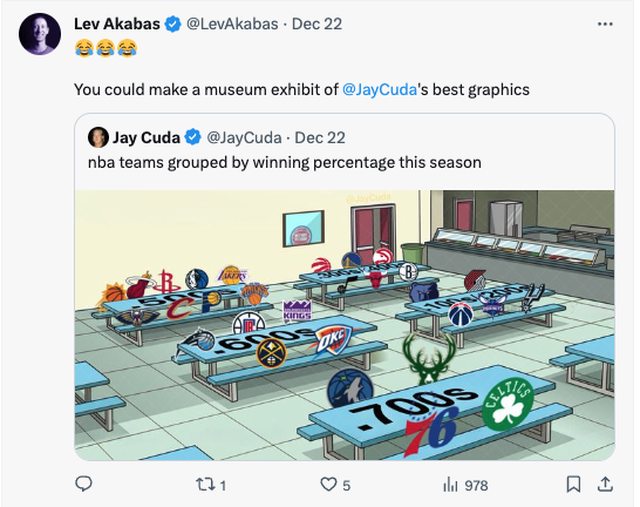
Task: Click Lev Akabas's blue verified badge
Action: 173,23
